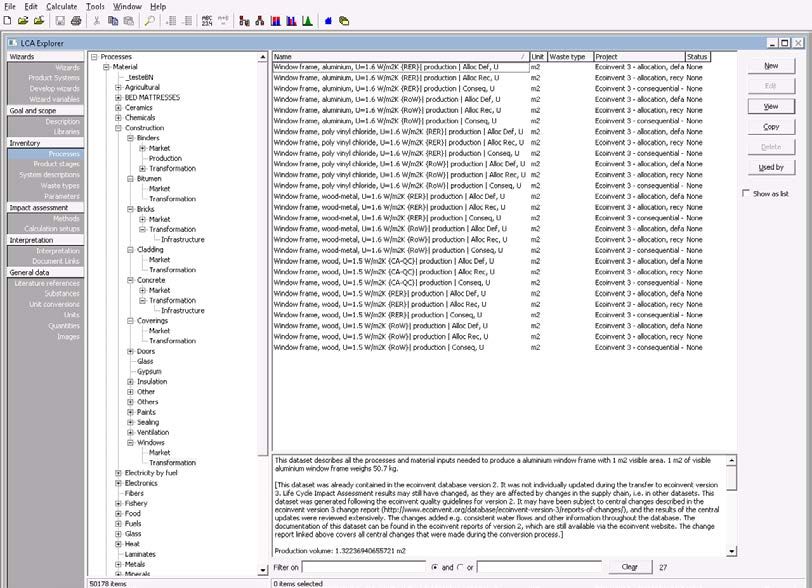Screen dimensions: 812x588
Task: Click the filter input field after 'or'
Action: click(539, 567)
